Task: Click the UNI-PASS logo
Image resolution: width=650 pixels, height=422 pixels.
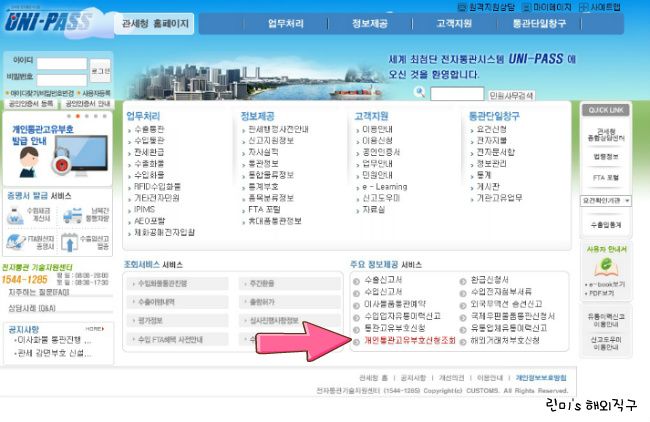Action: click(x=48, y=21)
